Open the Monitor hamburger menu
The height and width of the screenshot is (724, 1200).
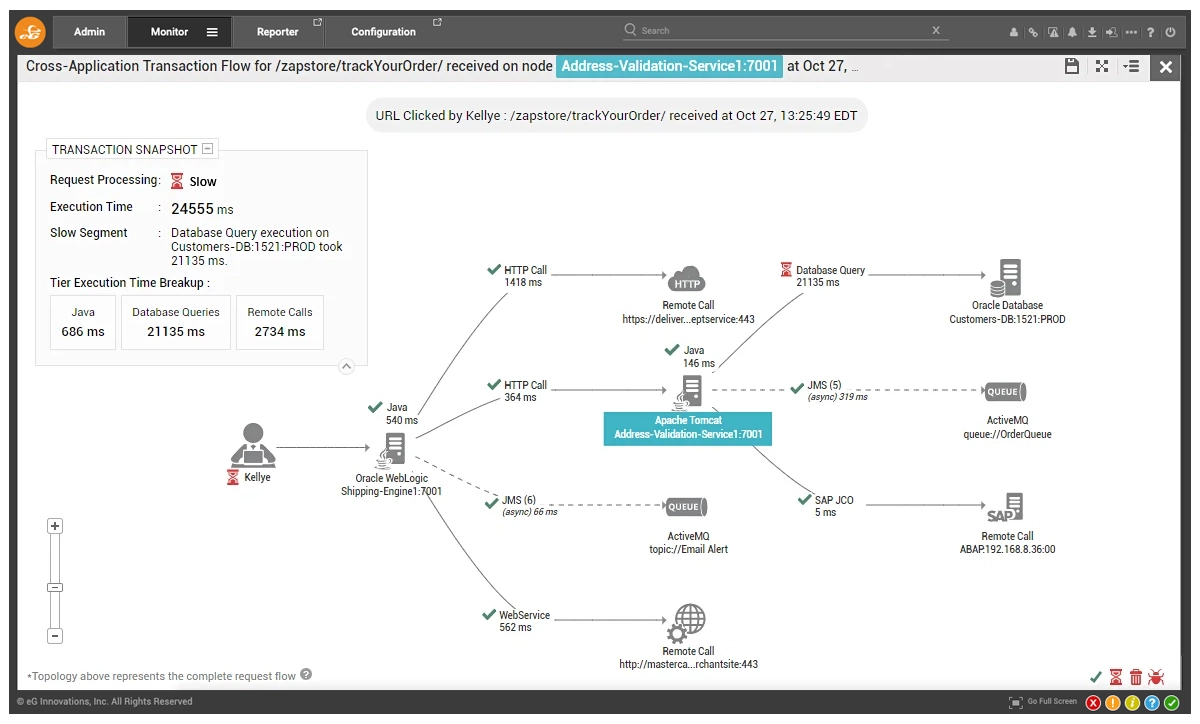click(x=212, y=32)
